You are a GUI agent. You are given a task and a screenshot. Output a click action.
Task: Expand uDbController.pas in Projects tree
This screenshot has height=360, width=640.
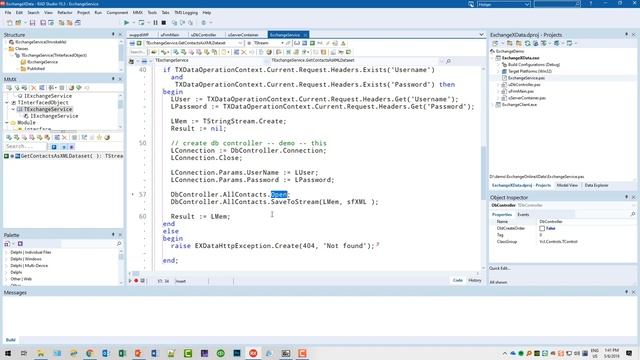point(498,85)
